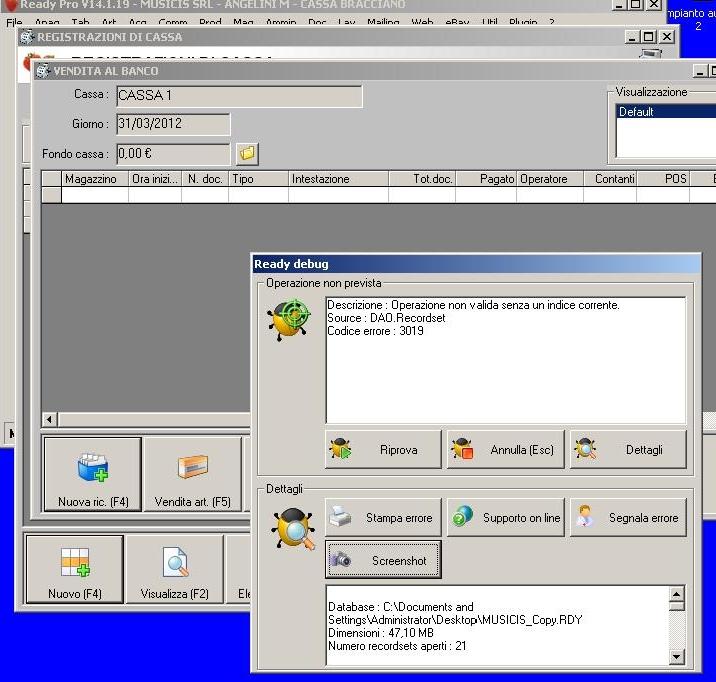The width and height of the screenshot is (716, 682).
Task: Click the empty first row selector of the grid
Action: (52, 194)
